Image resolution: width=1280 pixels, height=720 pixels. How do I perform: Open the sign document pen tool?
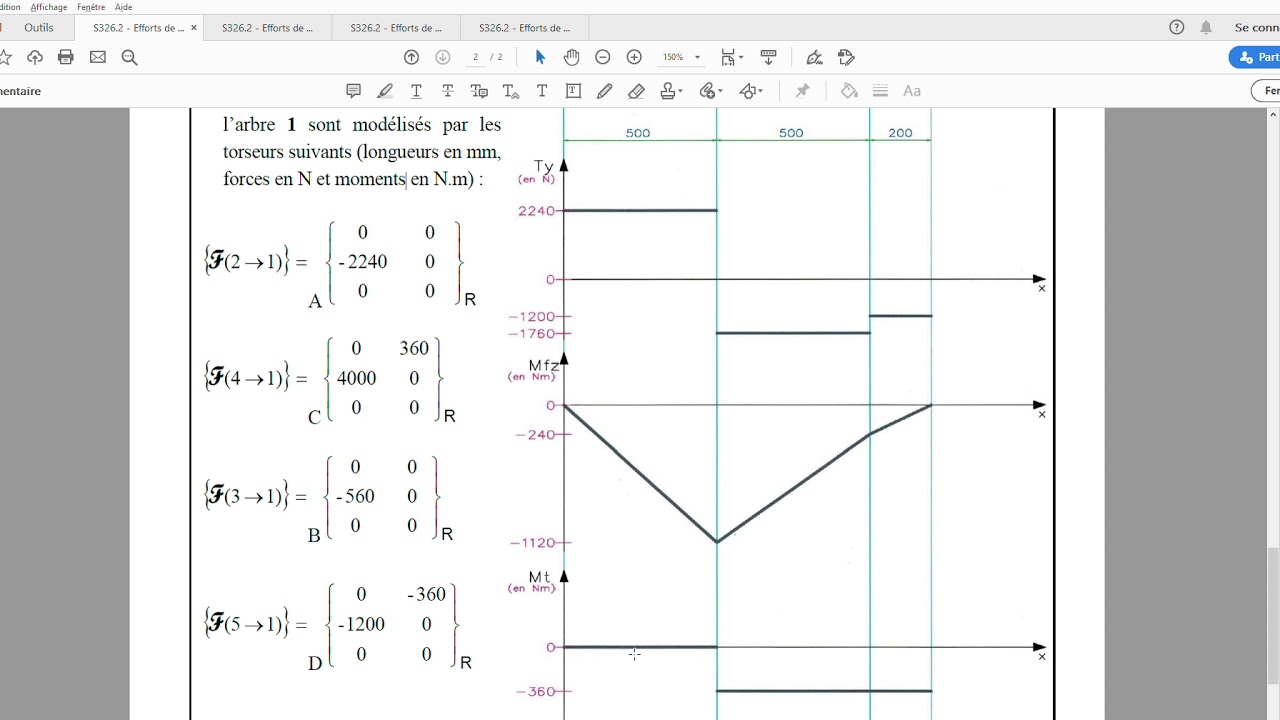[x=814, y=57]
